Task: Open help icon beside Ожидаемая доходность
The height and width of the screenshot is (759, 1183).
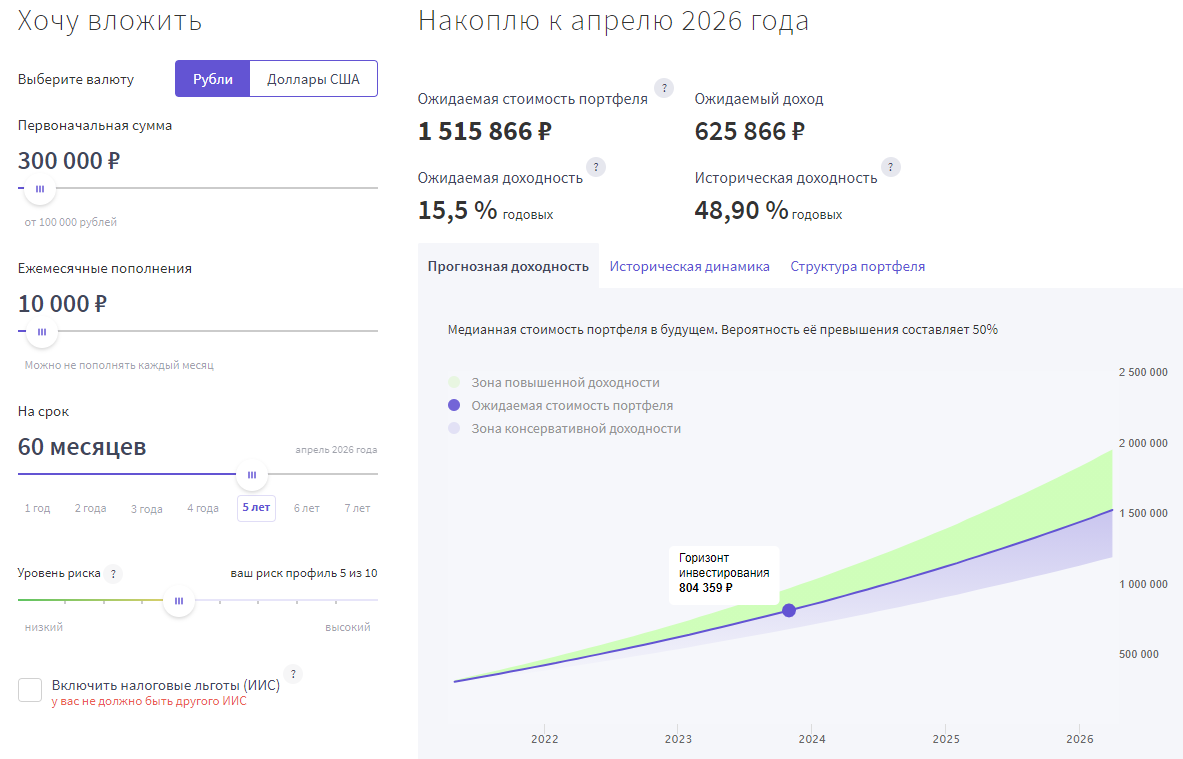Action: pos(596,167)
